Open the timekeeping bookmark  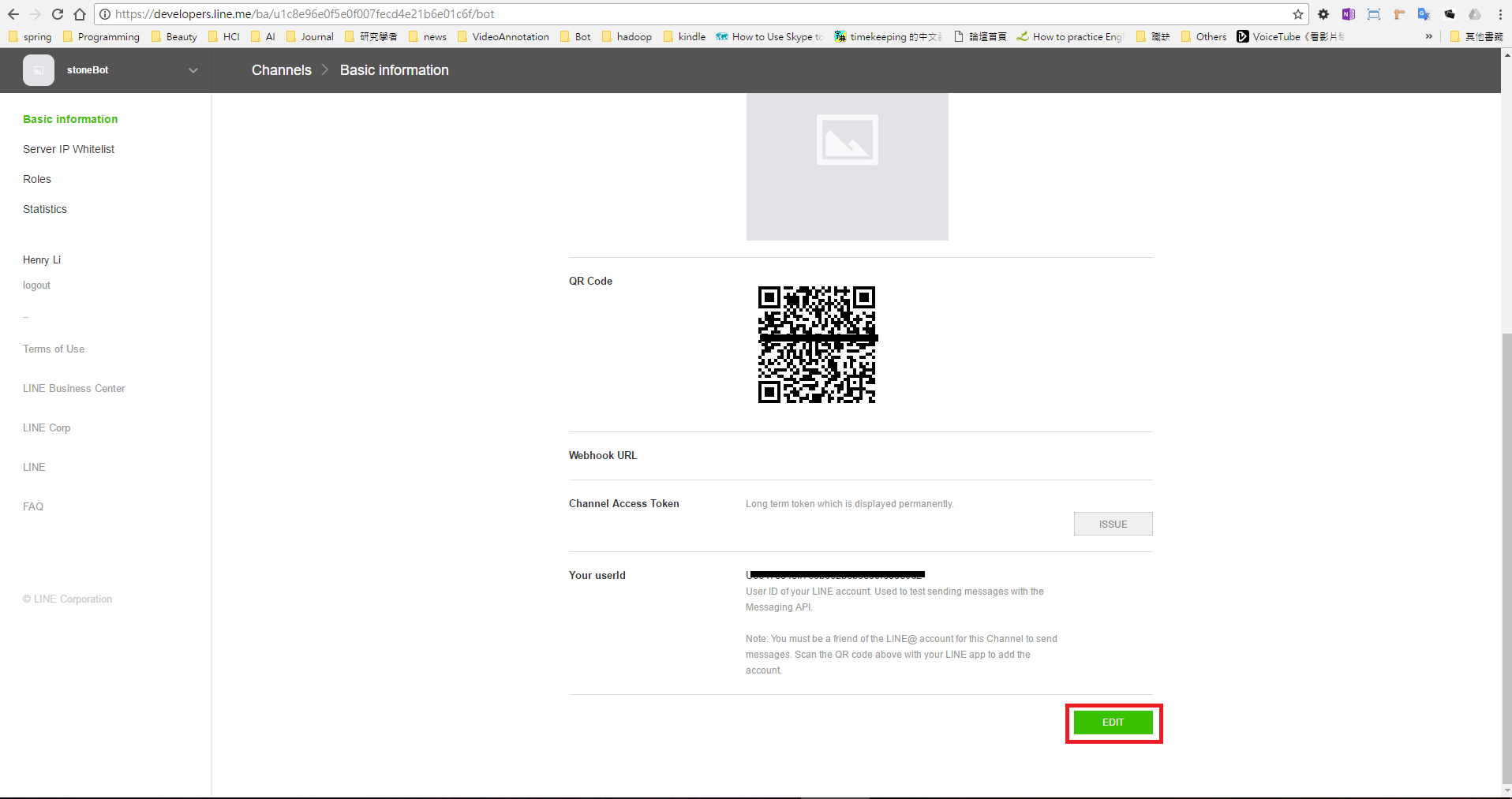coord(888,36)
